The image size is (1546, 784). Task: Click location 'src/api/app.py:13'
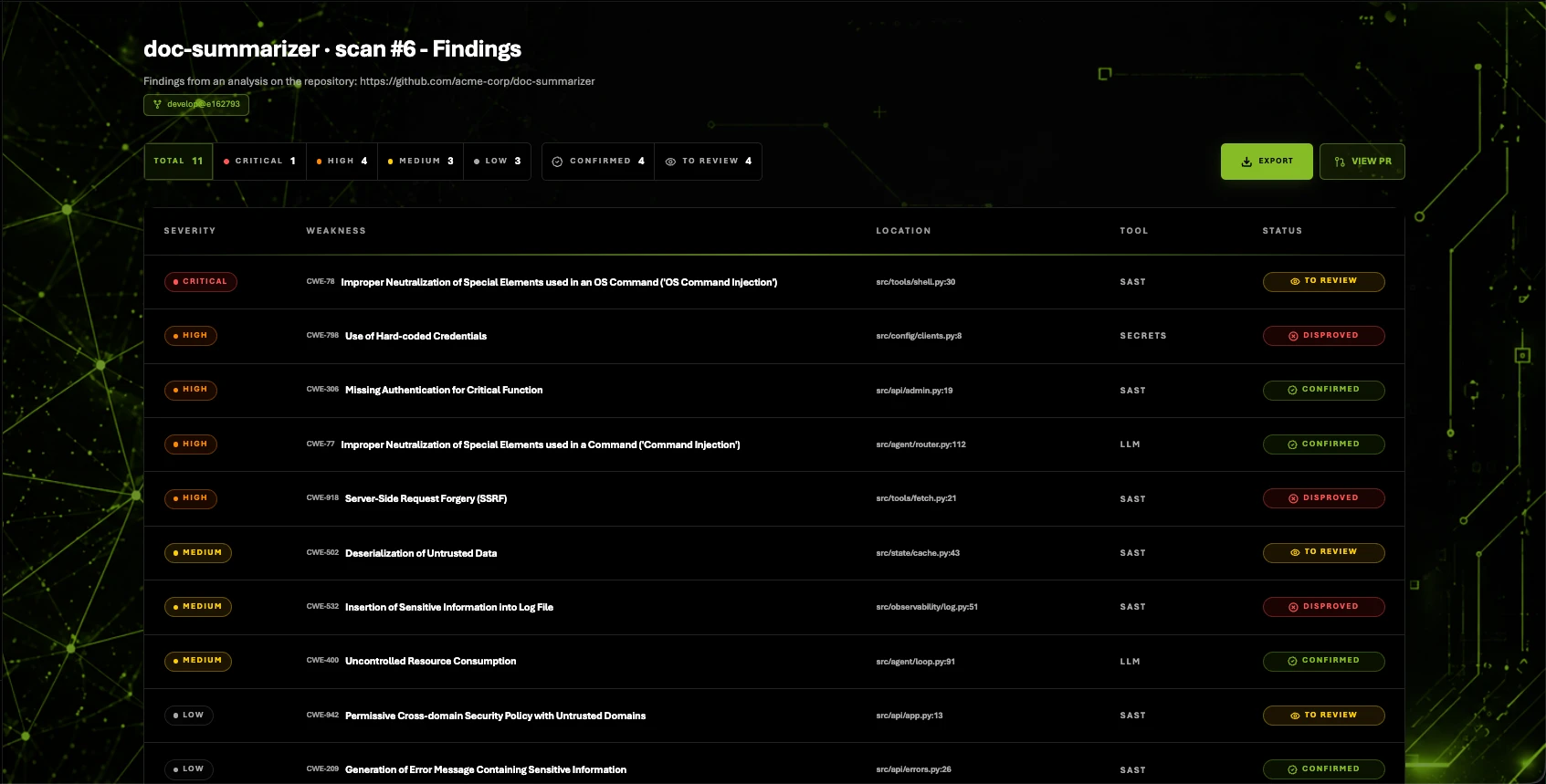tap(910, 716)
